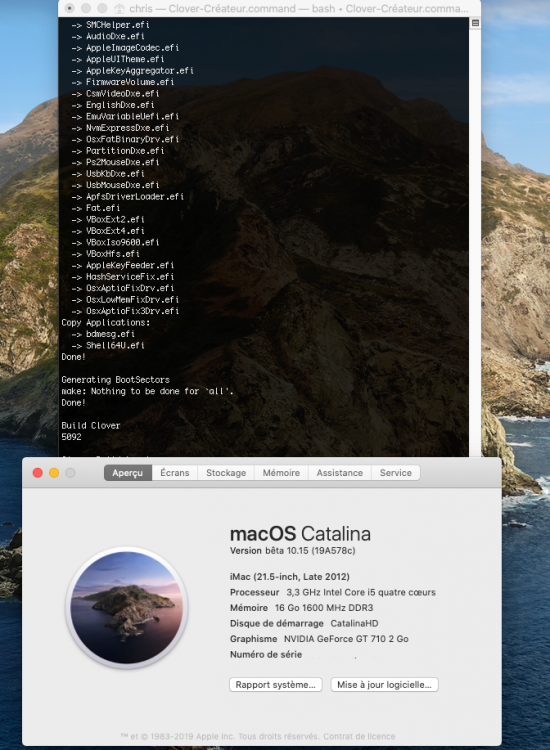Open Mise à jour logicielle
This screenshot has width=550, height=750.
(x=385, y=684)
